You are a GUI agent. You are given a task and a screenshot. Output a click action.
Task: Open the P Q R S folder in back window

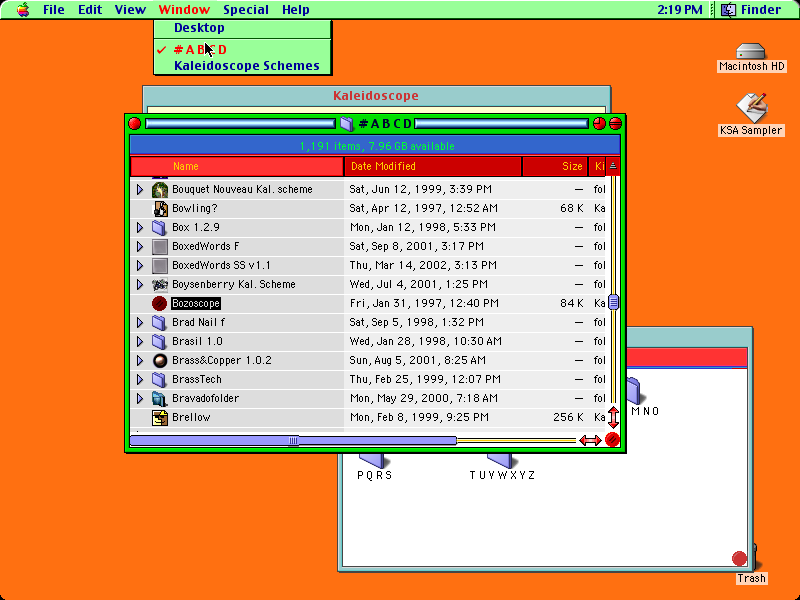tap(372, 461)
